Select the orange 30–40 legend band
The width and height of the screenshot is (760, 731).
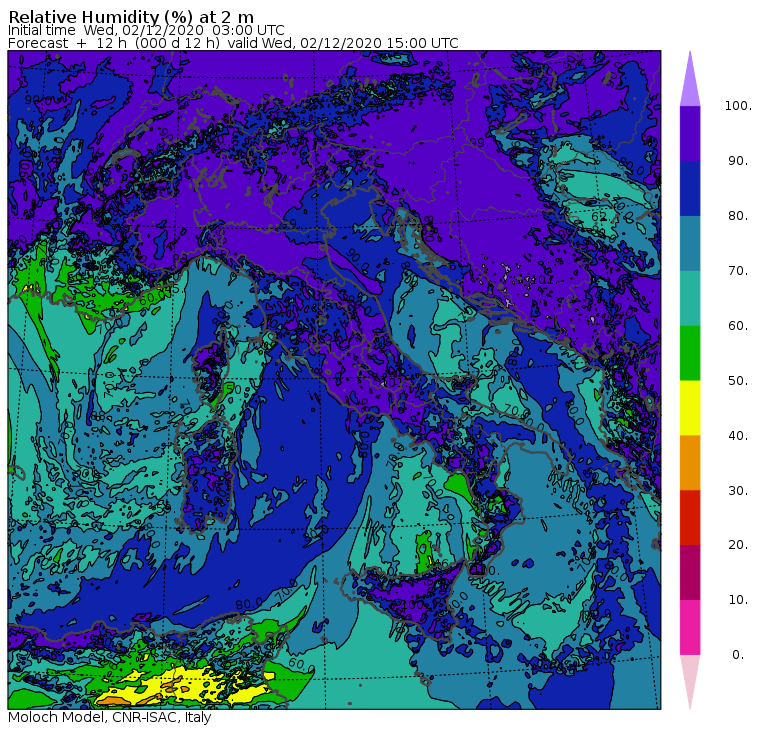(x=690, y=462)
